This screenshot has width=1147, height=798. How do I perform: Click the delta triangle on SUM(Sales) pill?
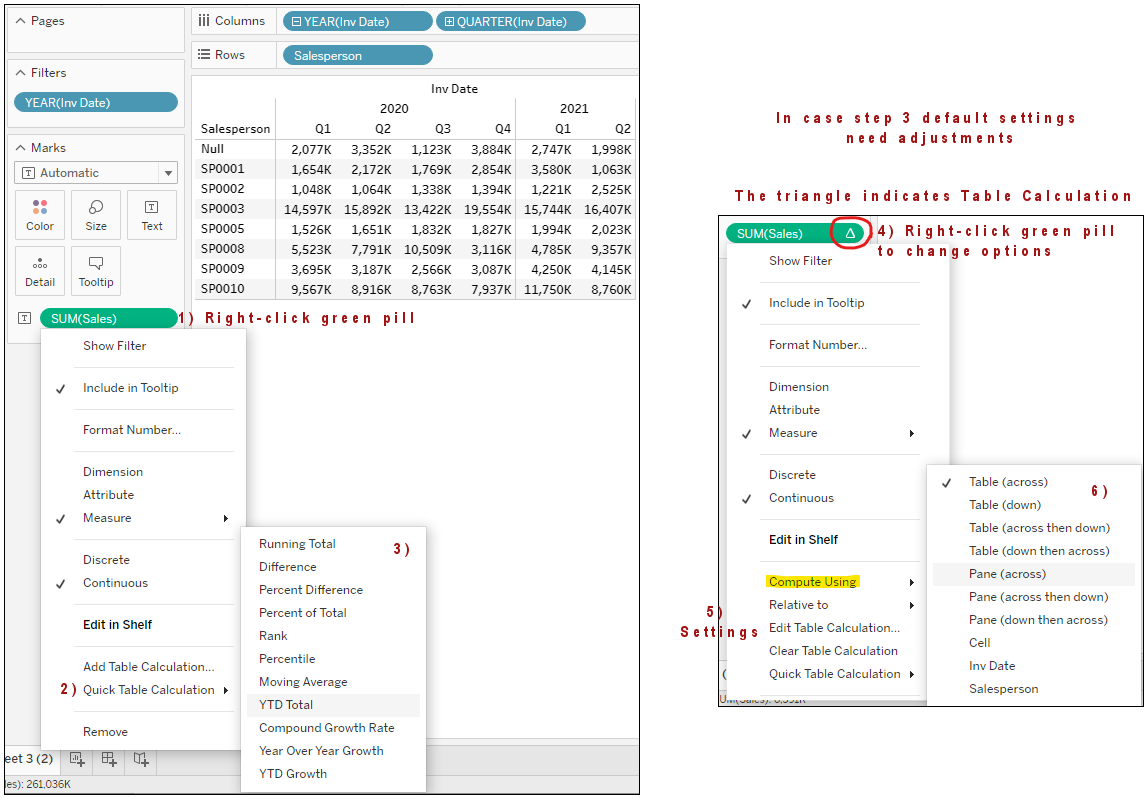click(x=850, y=233)
